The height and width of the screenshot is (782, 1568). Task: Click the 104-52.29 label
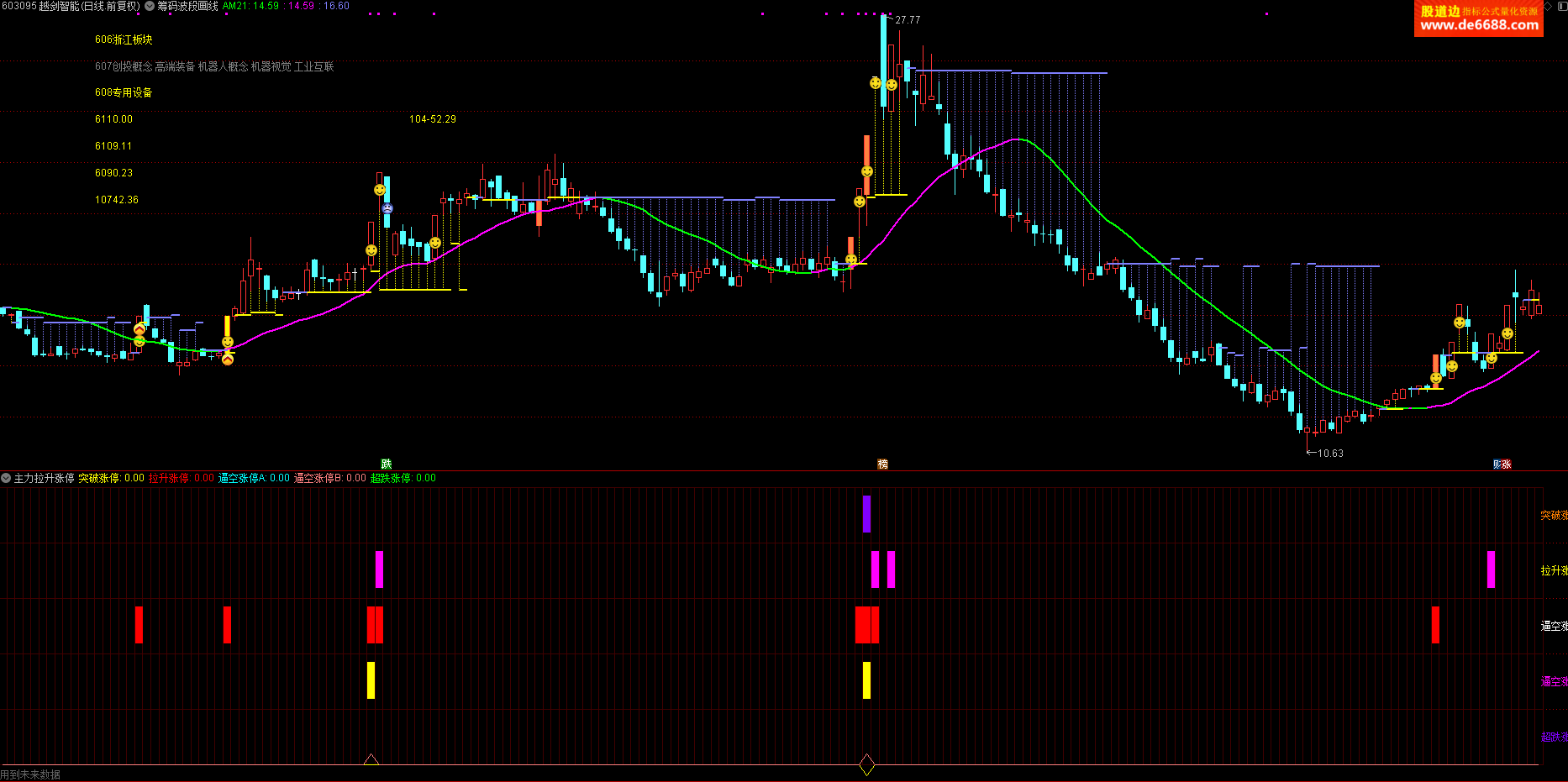tap(433, 119)
